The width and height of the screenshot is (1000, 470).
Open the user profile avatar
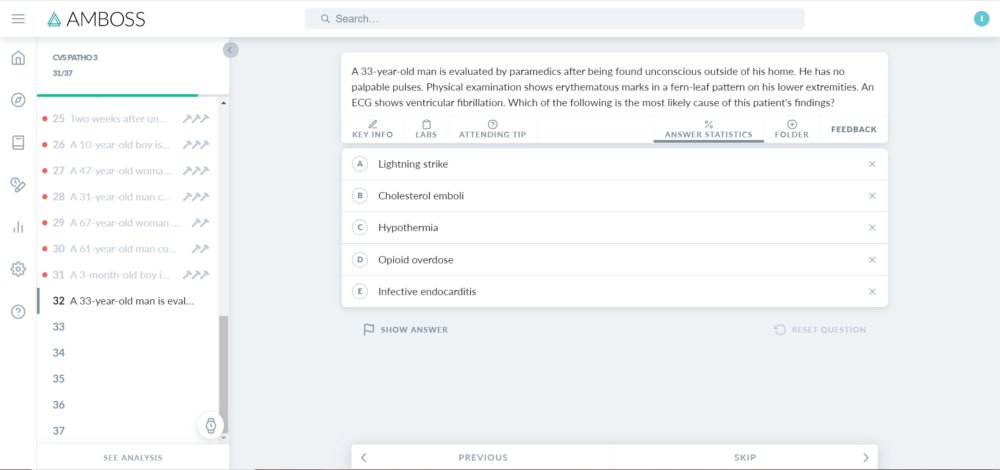tap(981, 19)
